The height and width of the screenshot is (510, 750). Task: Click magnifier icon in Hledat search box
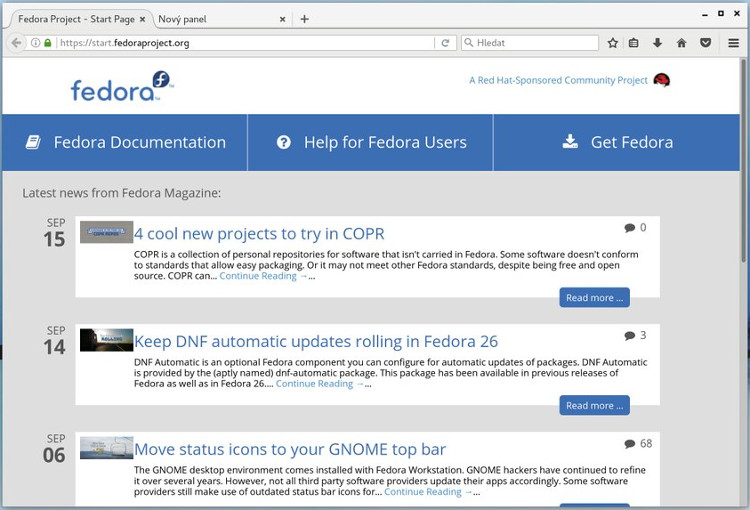tap(469, 43)
